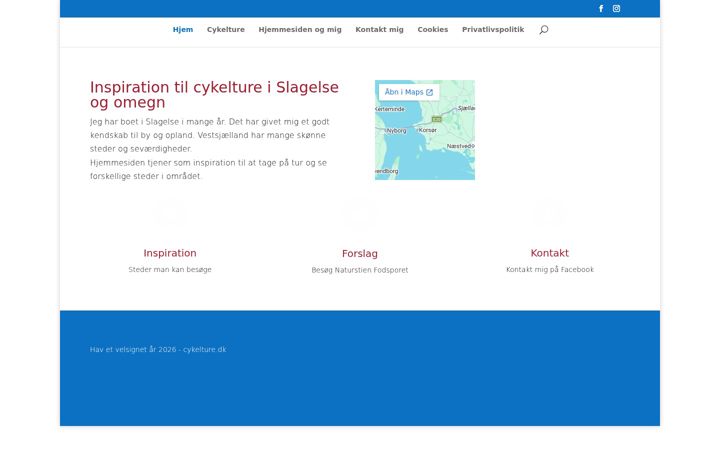Click the Kerteminde label on map

390,109
